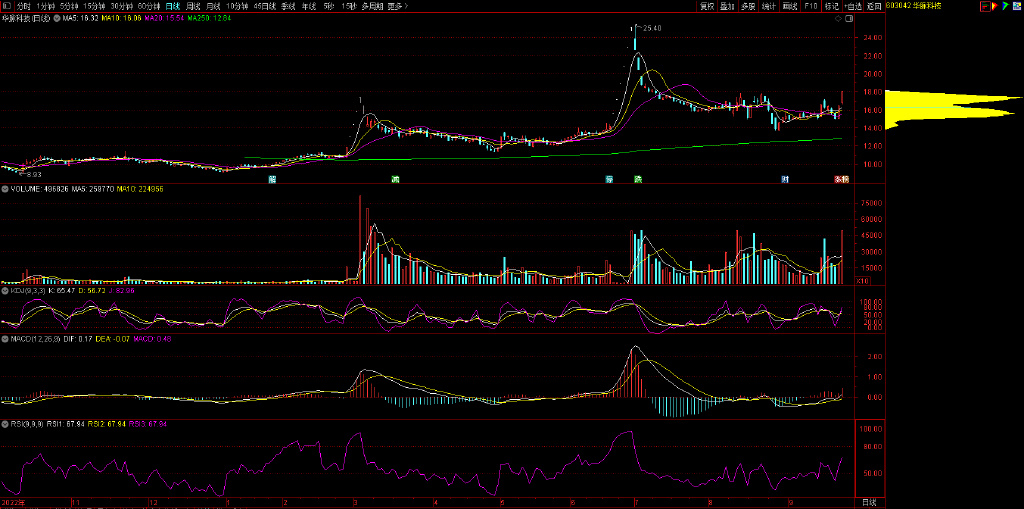This screenshot has width=1024, height=509.
Task: Click the green arrow icon at top-right
Action: click(x=1003, y=6)
